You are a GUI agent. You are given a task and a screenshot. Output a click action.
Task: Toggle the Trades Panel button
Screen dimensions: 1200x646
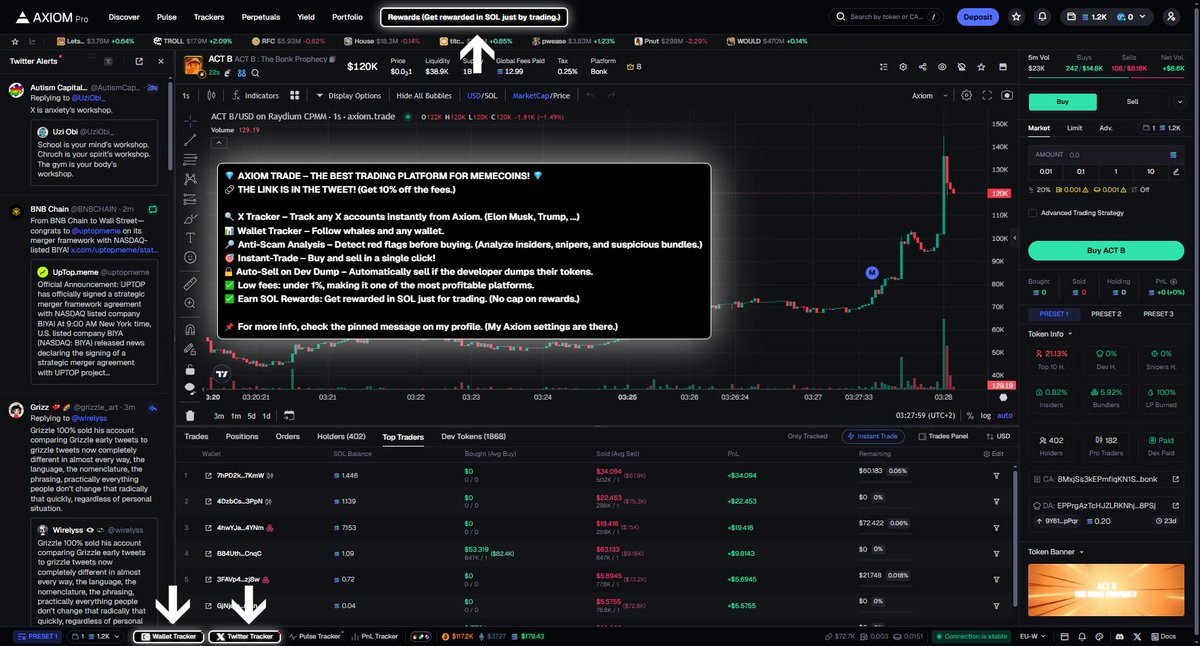[x=943, y=436]
